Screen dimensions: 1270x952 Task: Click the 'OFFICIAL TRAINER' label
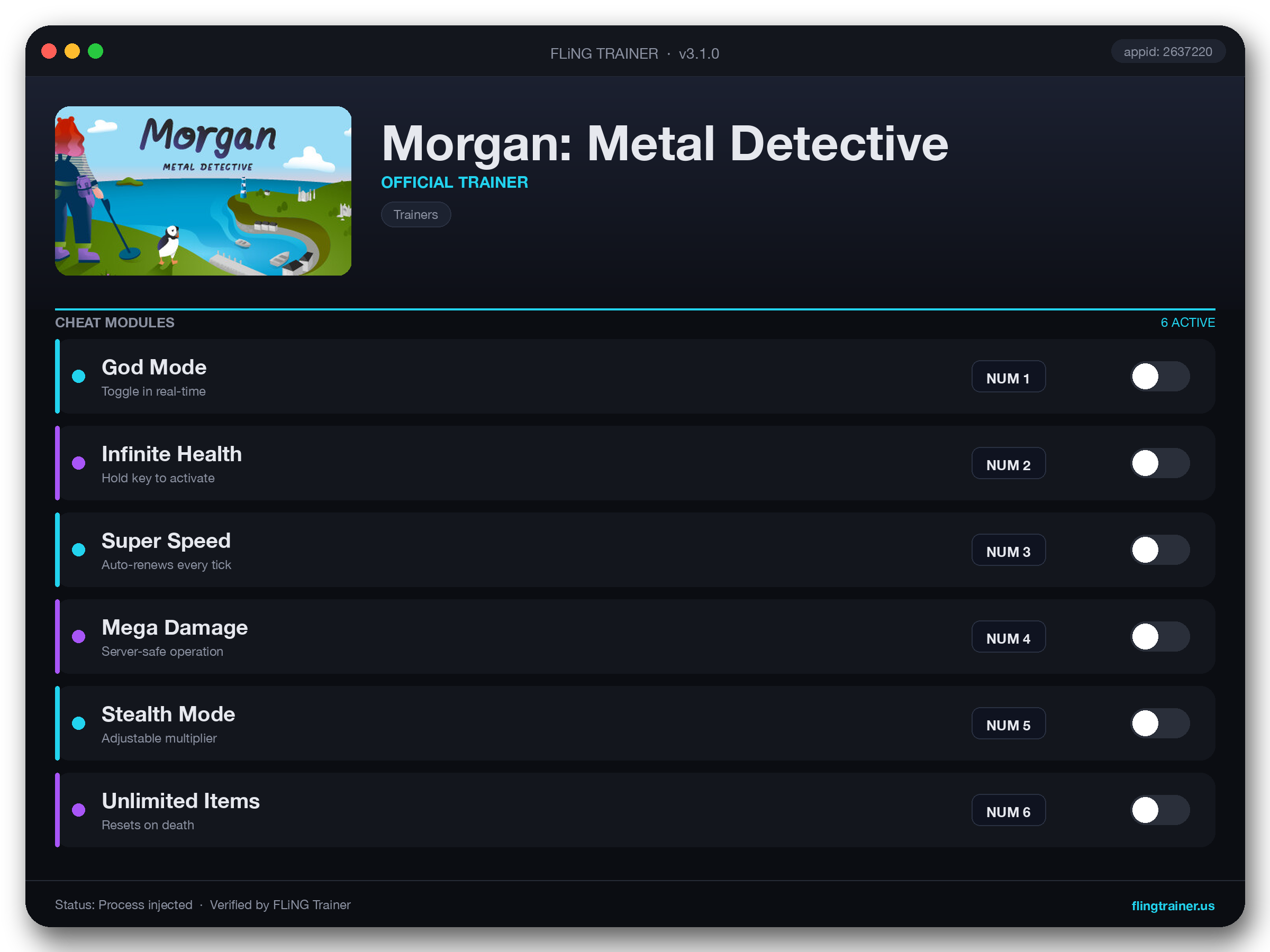pyautogui.click(x=455, y=182)
